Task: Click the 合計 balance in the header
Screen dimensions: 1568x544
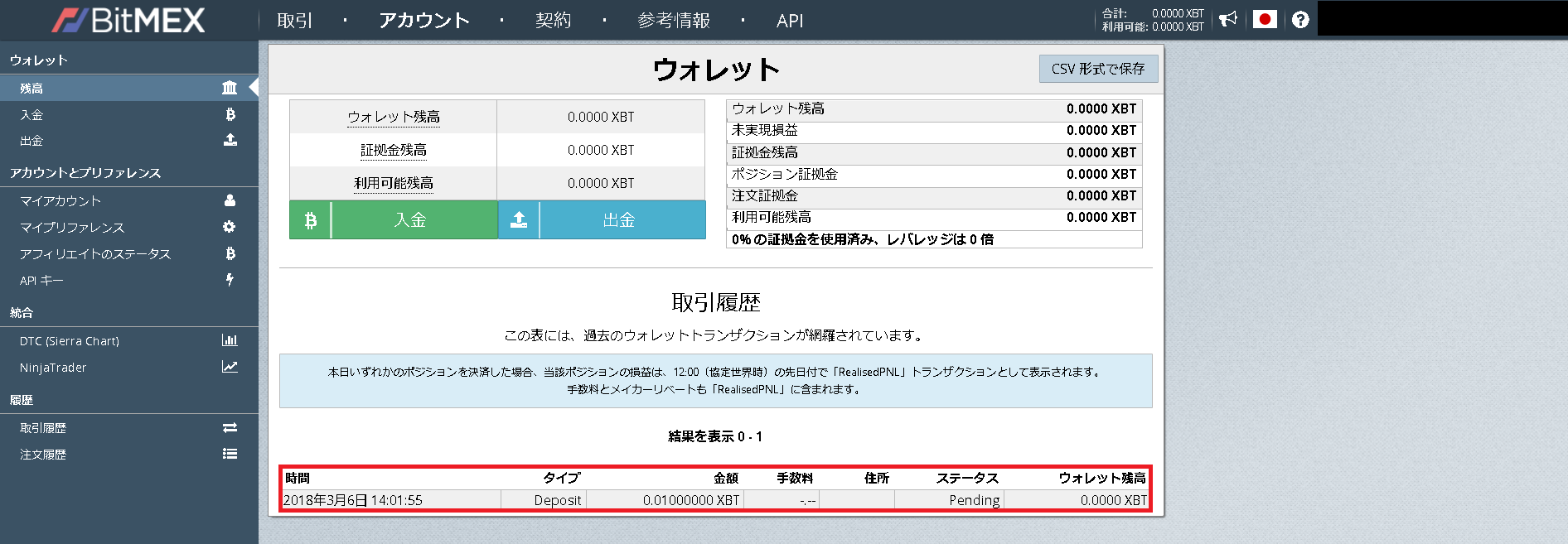Action: coord(1153,13)
